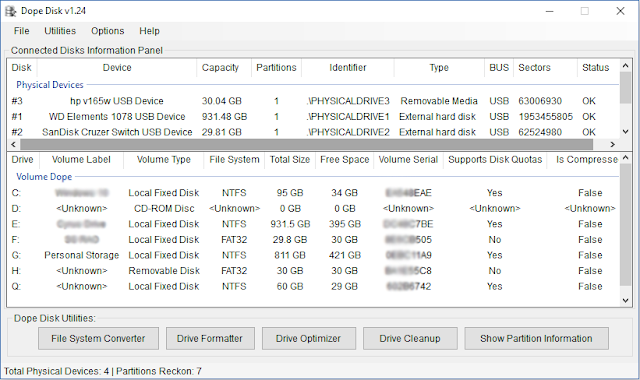Click the Volume Type column header

pos(164,160)
